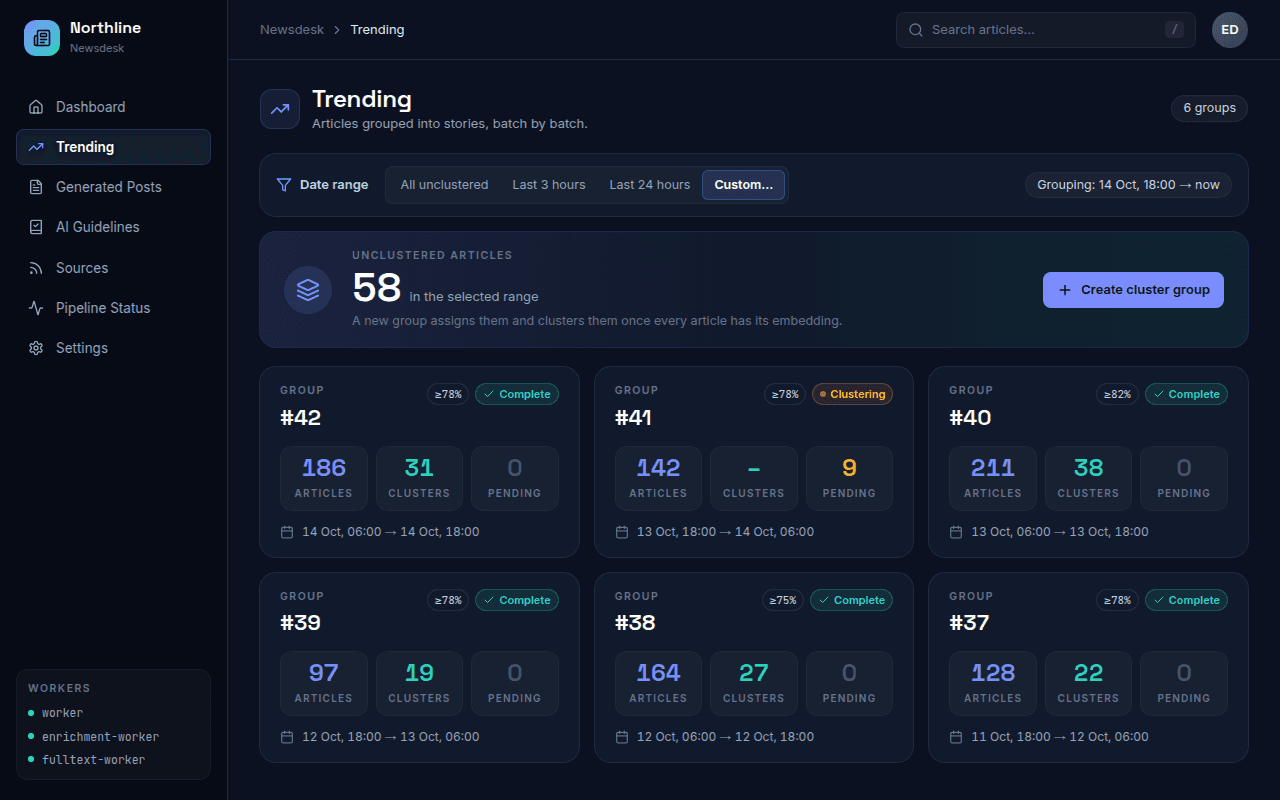The image size is (1280, 800).
Task: Choose the Custom… date range option
Action: (x=743, y=185)
